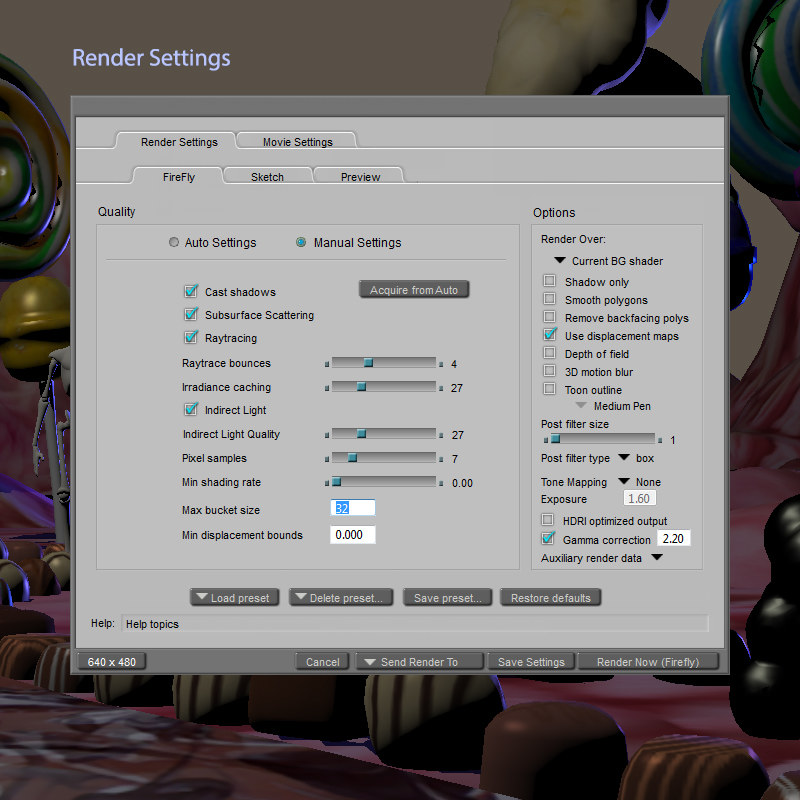Image resolution: width=800 pixels, height=800 pixels.
Task: Expand Auxiliary render data menu
Action: (657, 557)
